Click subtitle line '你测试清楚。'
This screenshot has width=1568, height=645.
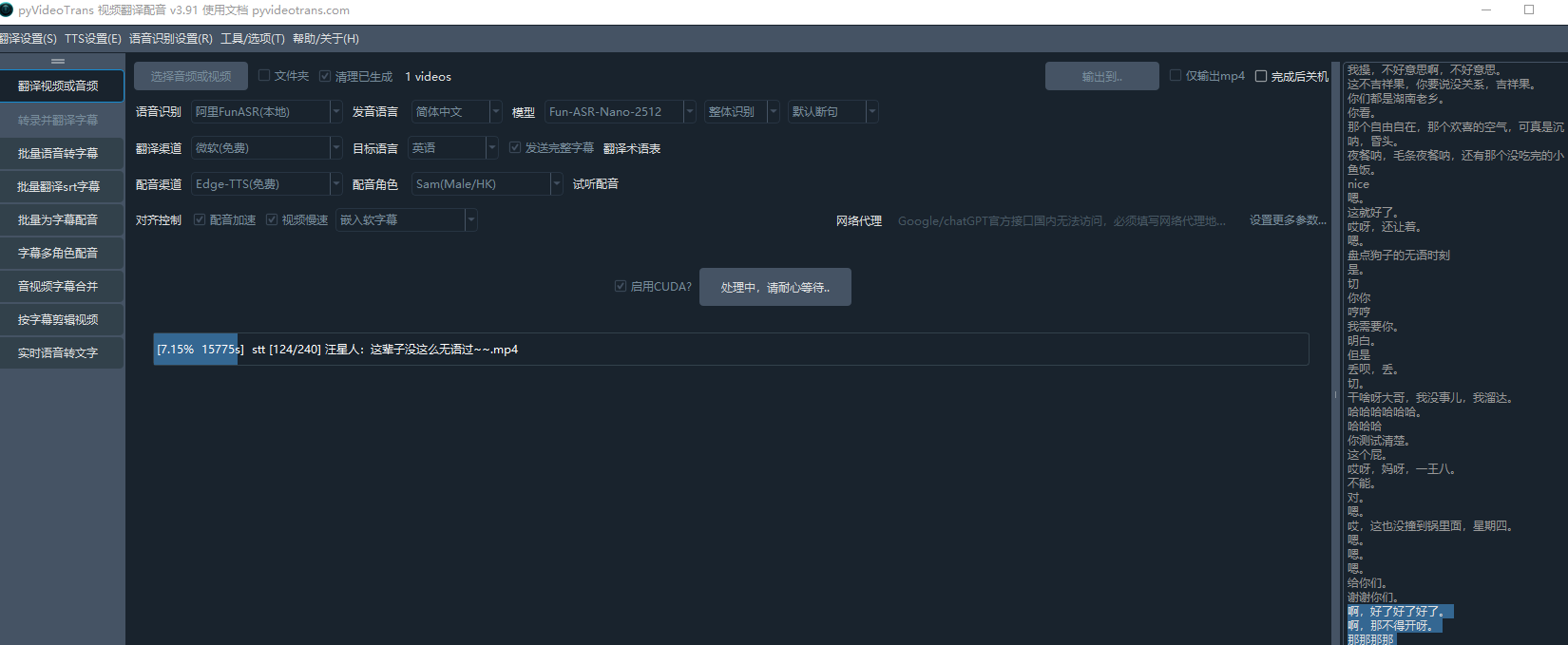click(x=1378, y=441)
